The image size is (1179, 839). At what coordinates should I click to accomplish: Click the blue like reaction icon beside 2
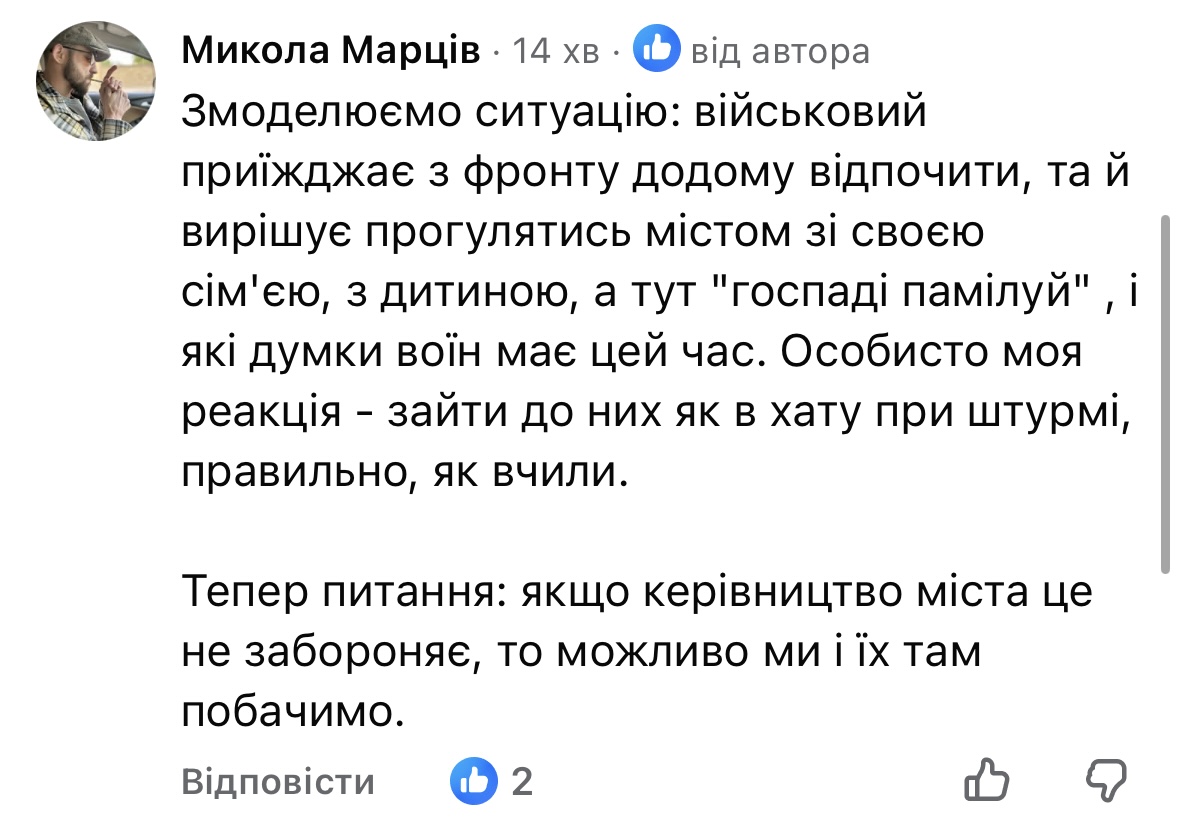[x=474, y=780]
